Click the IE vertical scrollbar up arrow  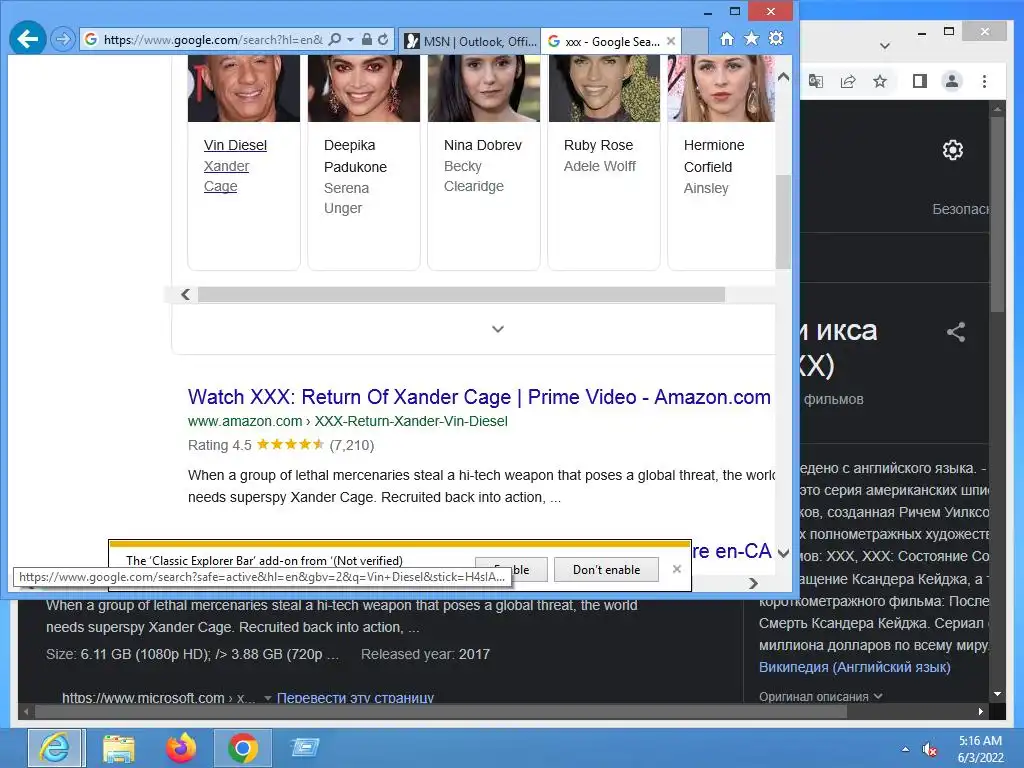784,77
